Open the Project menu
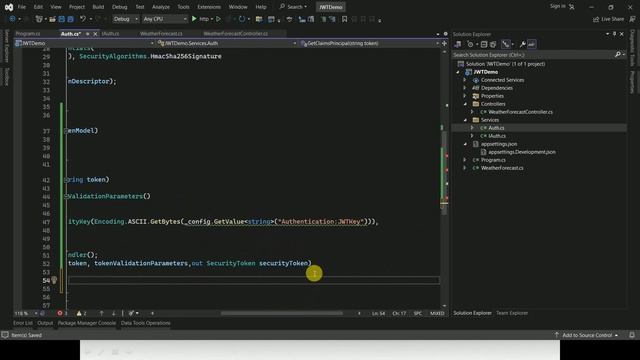The height and width of the screenshot is (360, 640). 77,7
